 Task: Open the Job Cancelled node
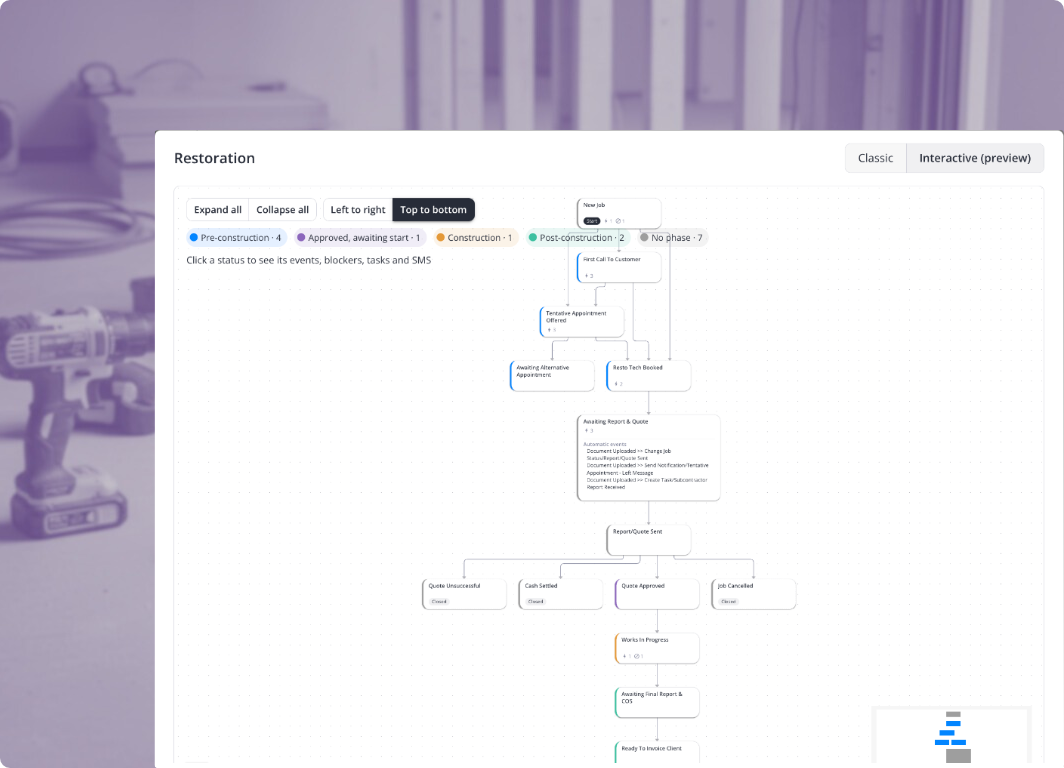click(753, 594)
